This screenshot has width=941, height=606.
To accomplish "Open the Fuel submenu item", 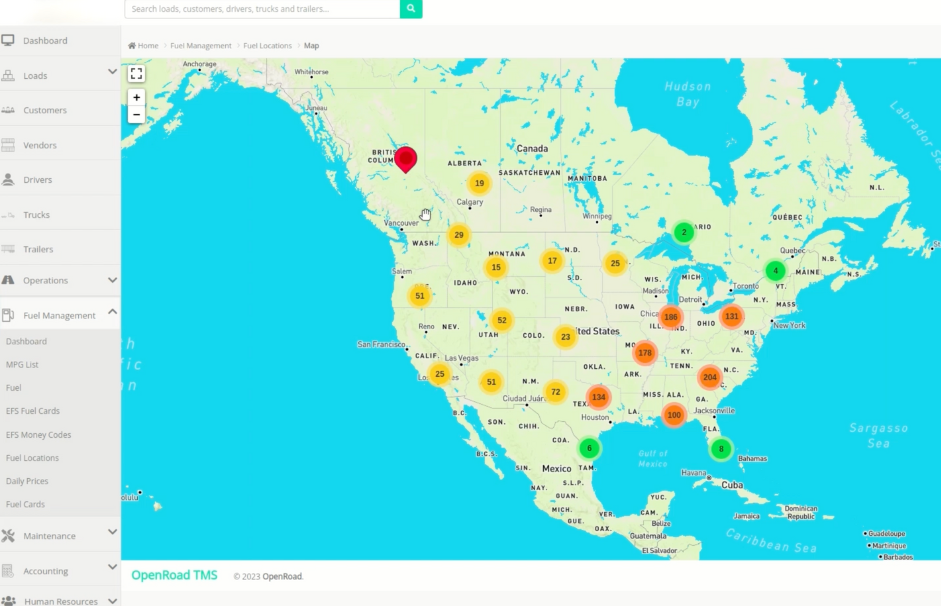I will click(x=13, y=388).
